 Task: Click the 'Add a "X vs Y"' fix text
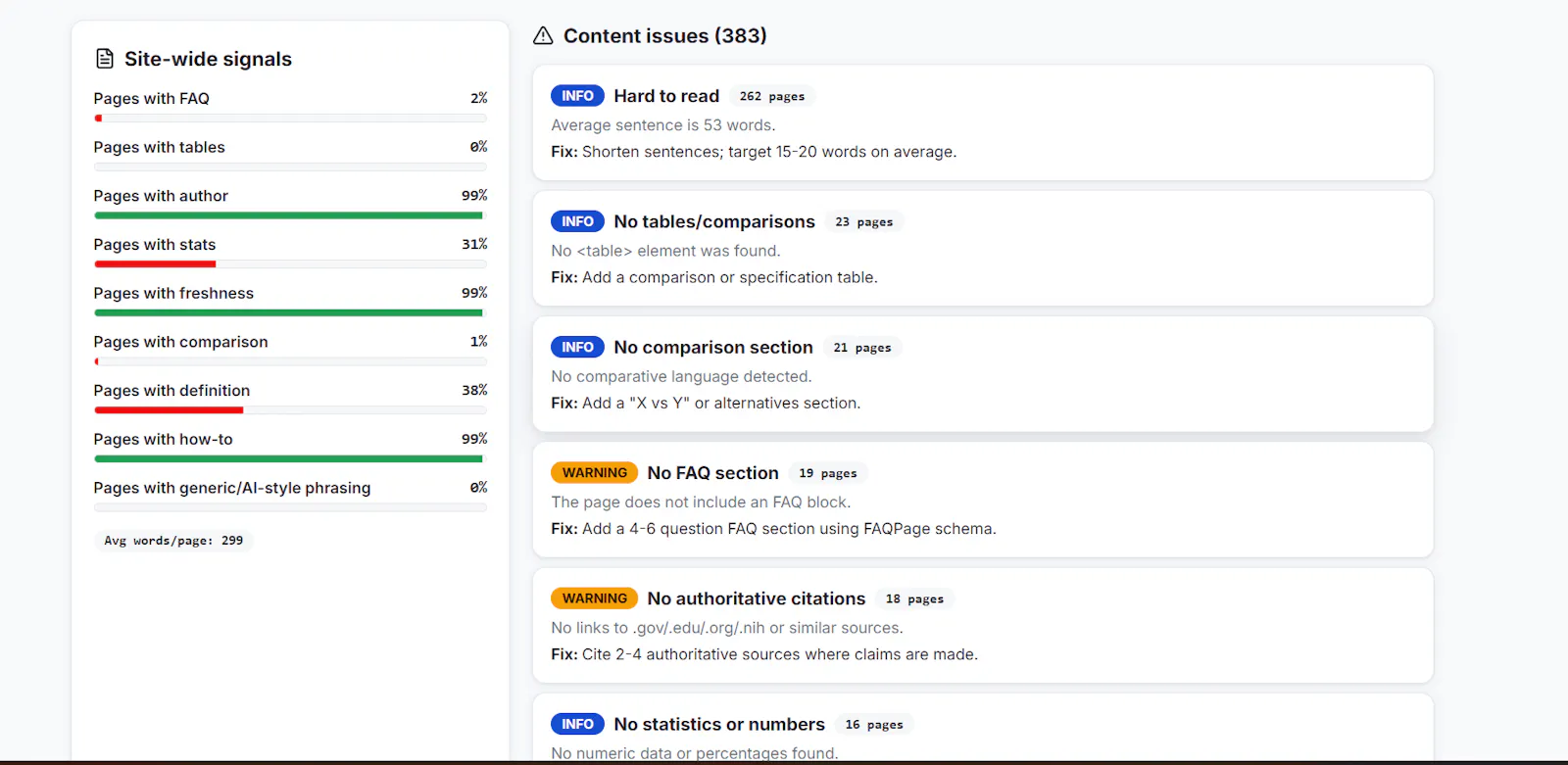click(721, 403)
